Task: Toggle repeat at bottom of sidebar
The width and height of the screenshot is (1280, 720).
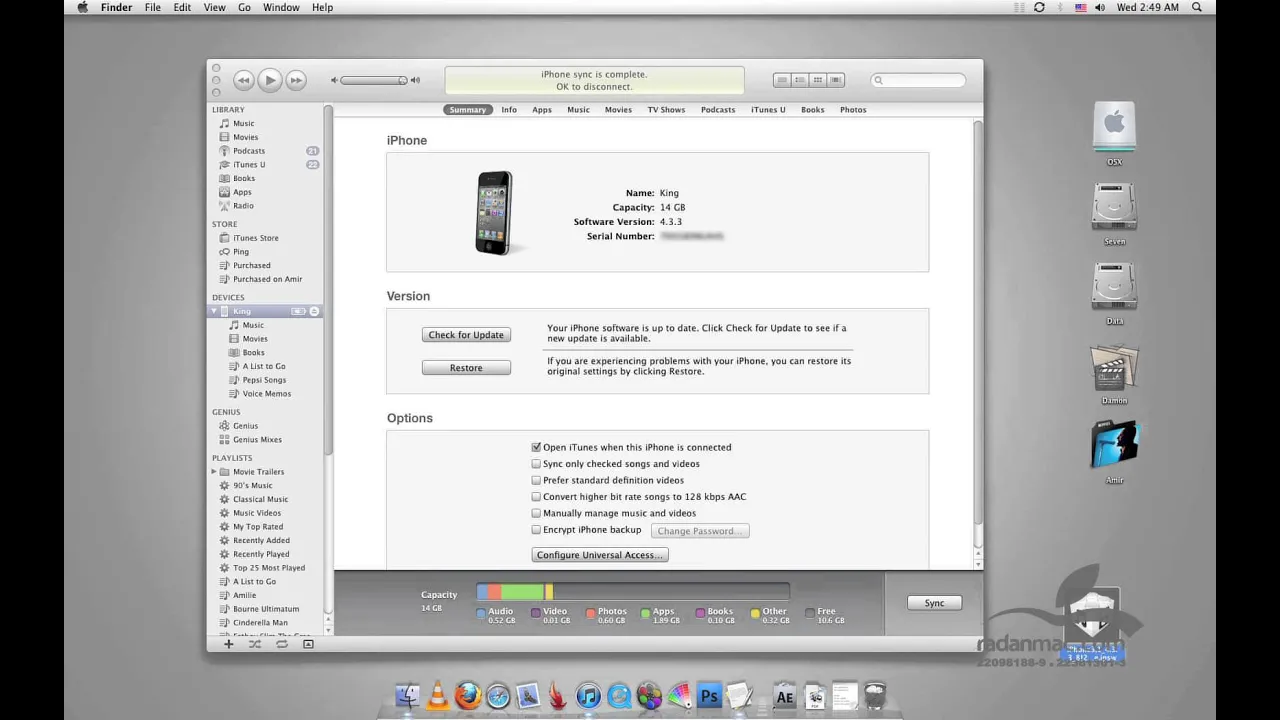Action: coord(282,644)
